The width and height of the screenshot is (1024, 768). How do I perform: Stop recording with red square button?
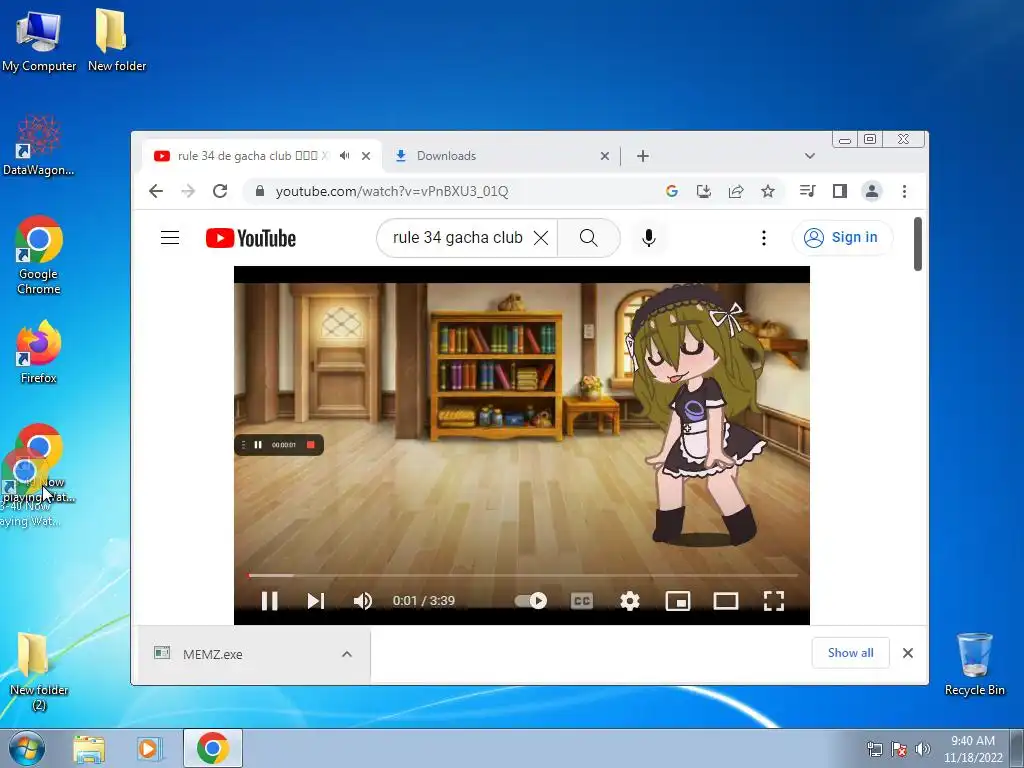pyautogui.click(x=311, y=445)
